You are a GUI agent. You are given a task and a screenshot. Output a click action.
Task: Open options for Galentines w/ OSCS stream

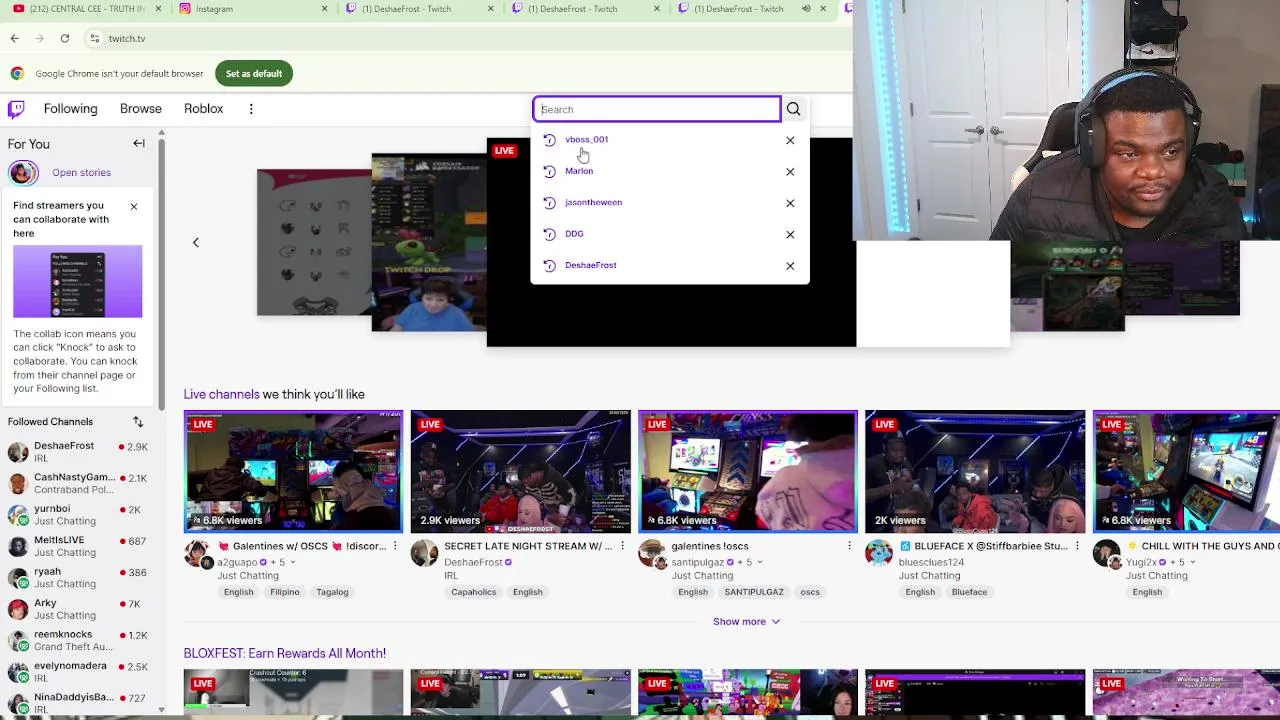tap(395, 546)
